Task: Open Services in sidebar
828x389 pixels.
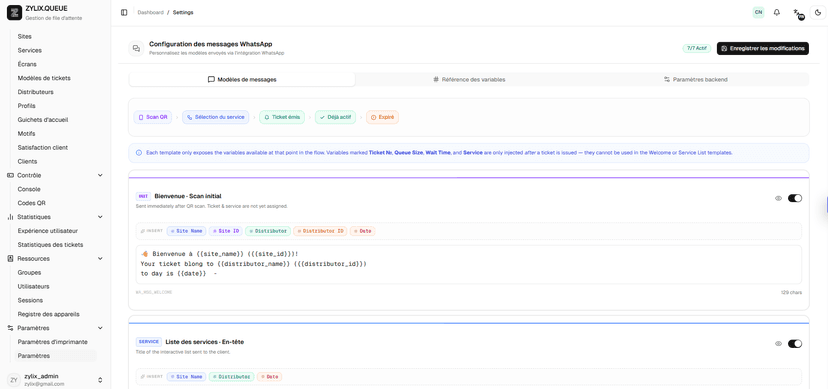Action: 30,51
